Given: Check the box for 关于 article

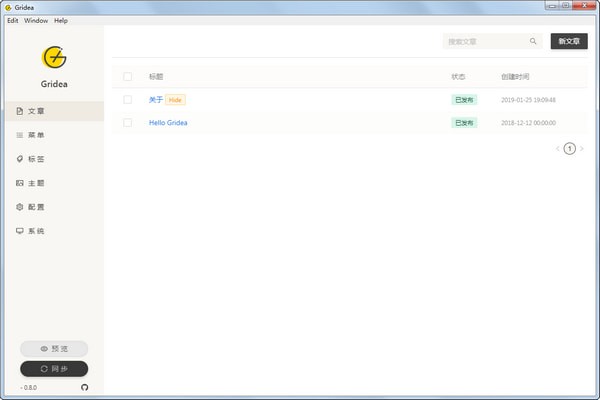Looking at the screenshot, I should click(127, 99).
